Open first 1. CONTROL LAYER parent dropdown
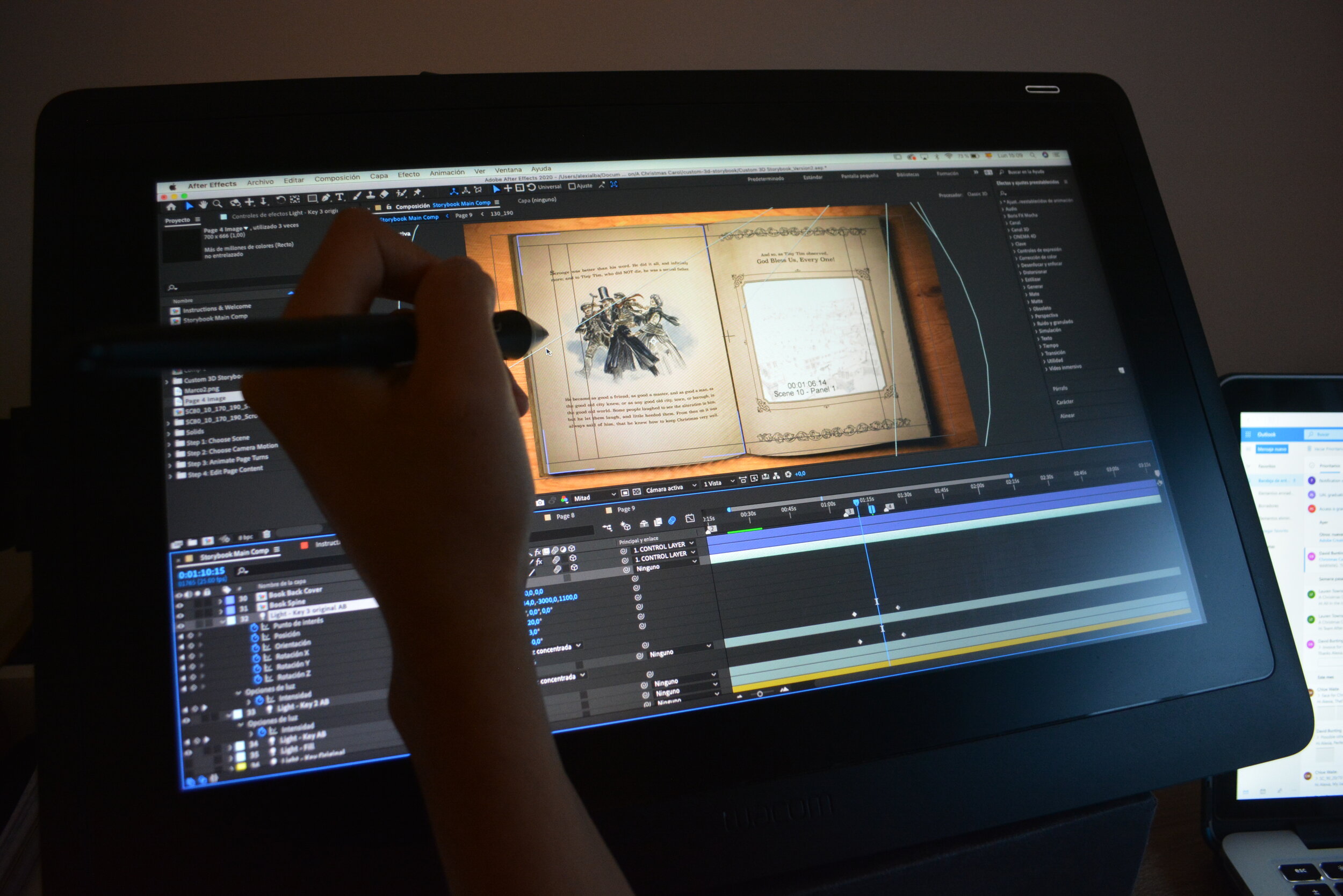The width and height of the screenshot is (1343, 896). click(663, 547)
